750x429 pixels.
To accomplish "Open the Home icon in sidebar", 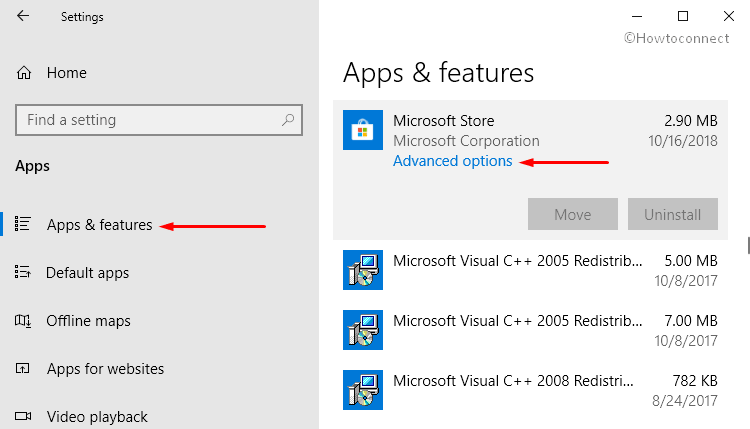I will (x=24, y=73).
